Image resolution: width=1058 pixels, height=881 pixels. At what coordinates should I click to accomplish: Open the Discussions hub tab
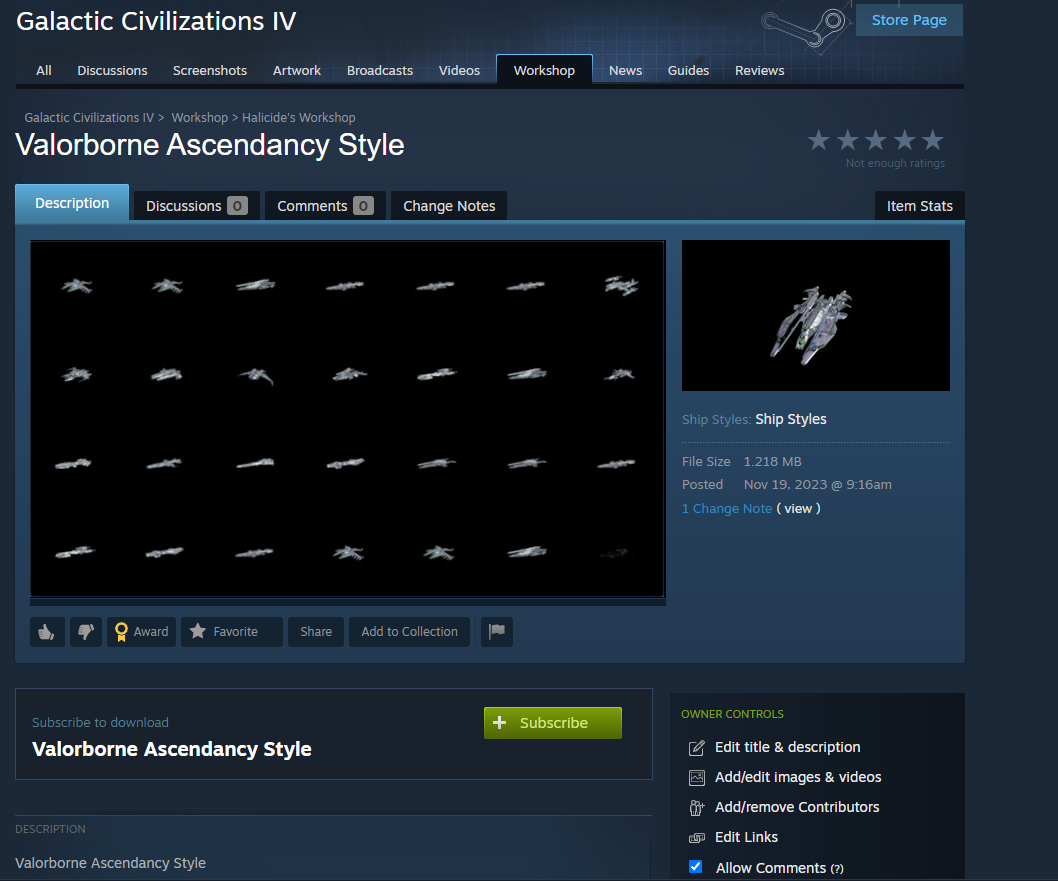tap(112, 70)
